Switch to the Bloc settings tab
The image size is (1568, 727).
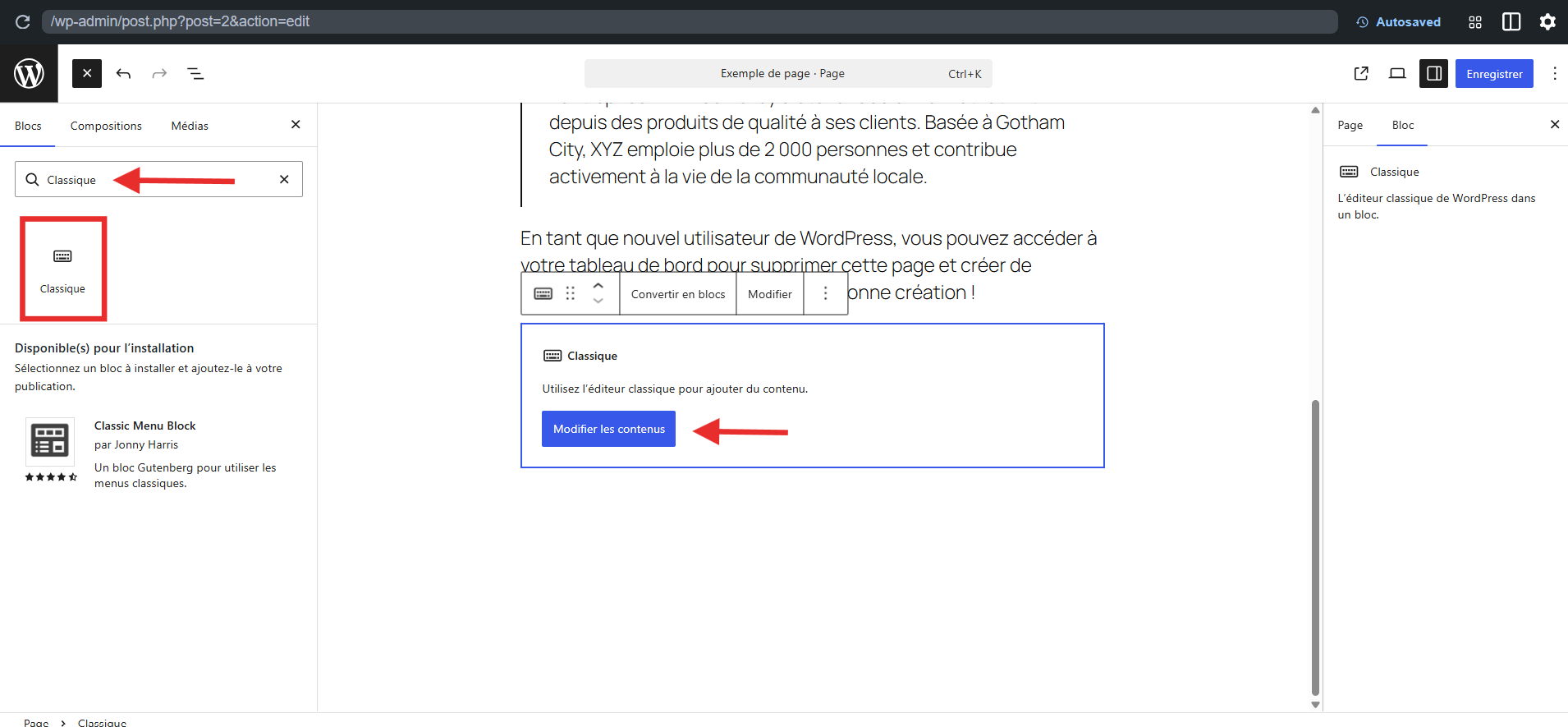[x=1403, y=125]
